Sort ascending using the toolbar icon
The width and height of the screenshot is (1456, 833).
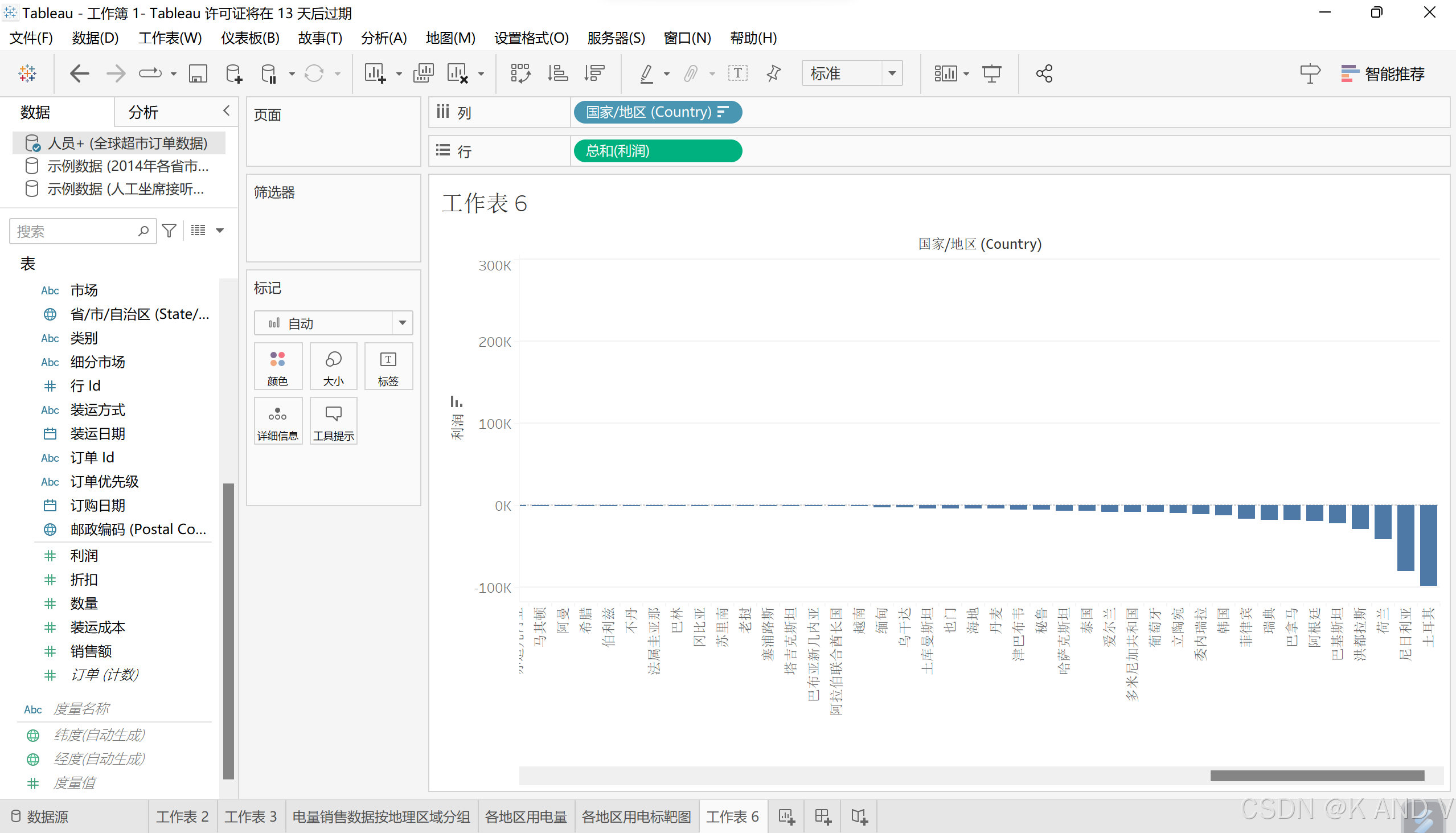[557, 74]
